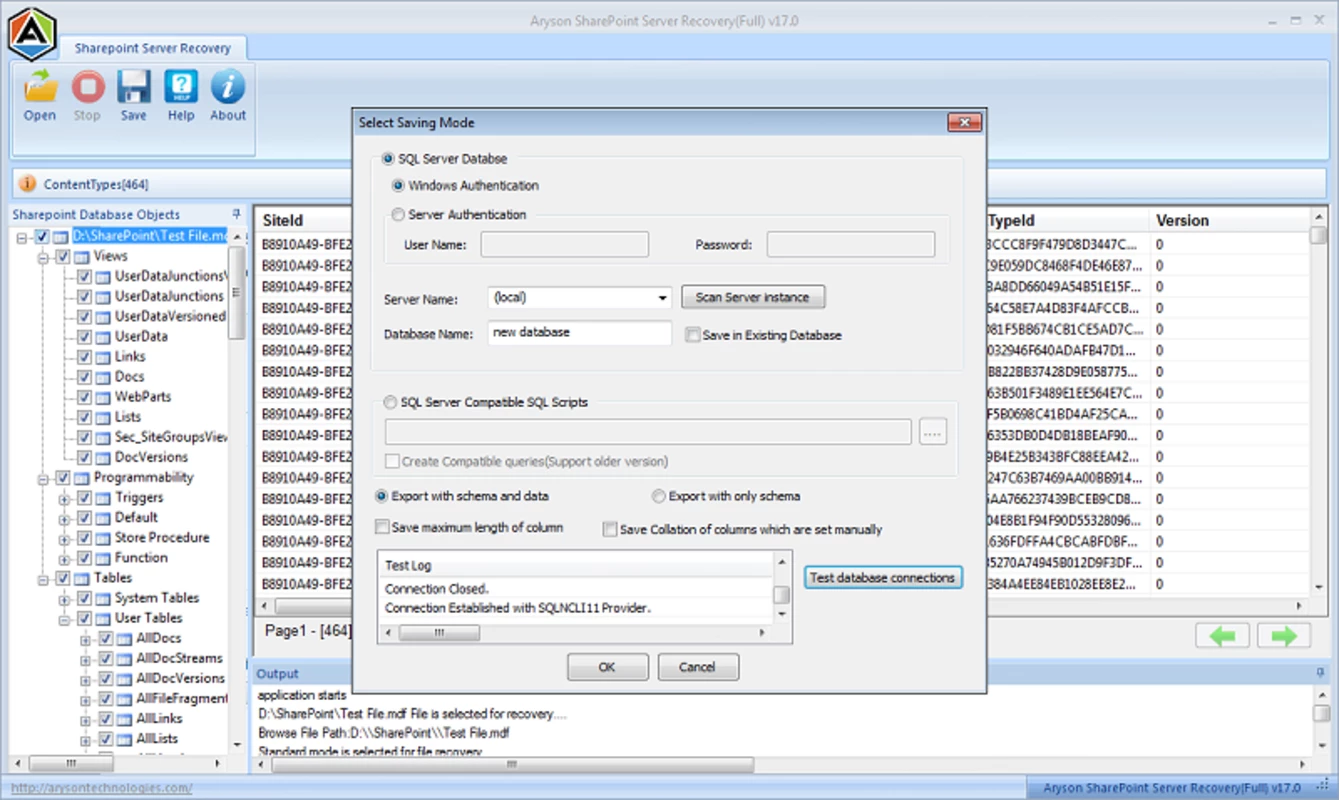Go to previous page green arrow
The image size is (1339, 800).
1222,636
